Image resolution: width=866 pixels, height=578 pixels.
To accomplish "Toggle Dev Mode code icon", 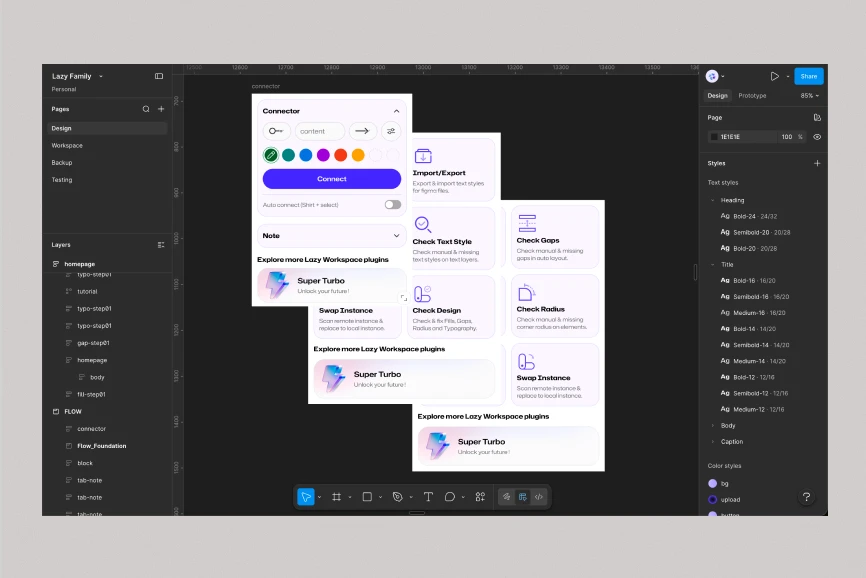I will click(x=538, y=497).
